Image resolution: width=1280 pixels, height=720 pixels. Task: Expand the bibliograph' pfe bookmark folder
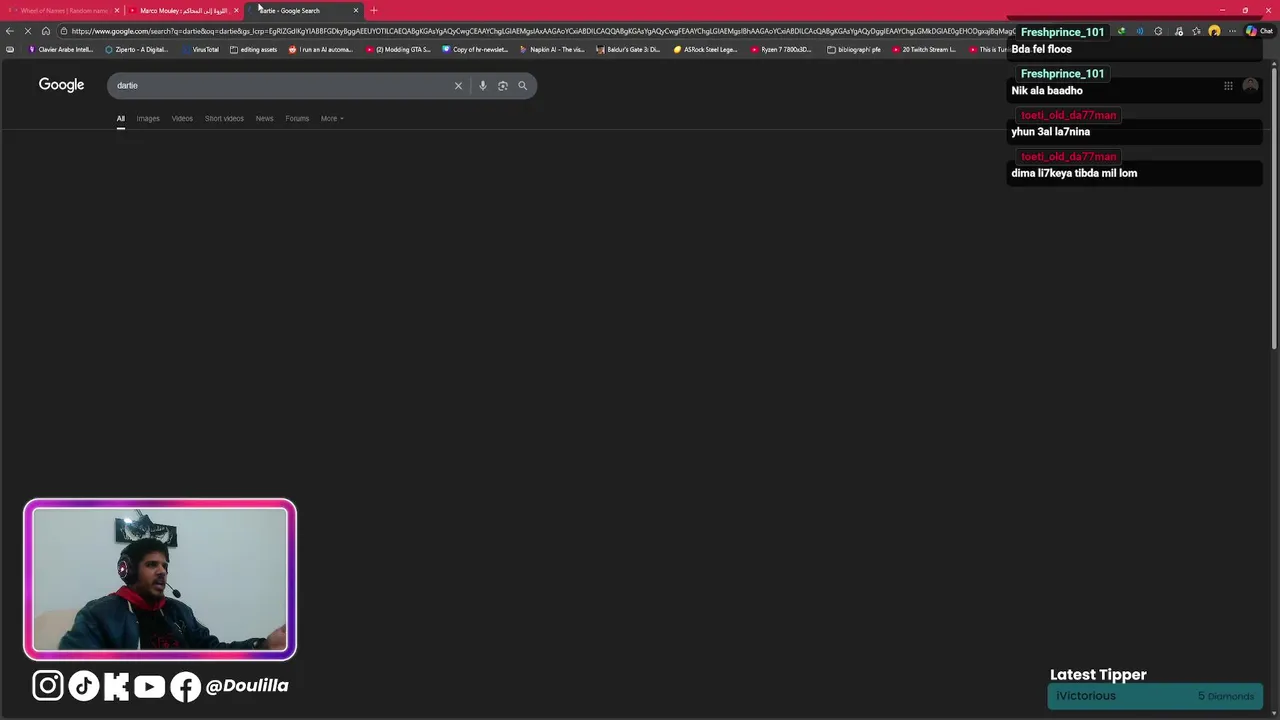pyautogui.click(x=854, y=49)
